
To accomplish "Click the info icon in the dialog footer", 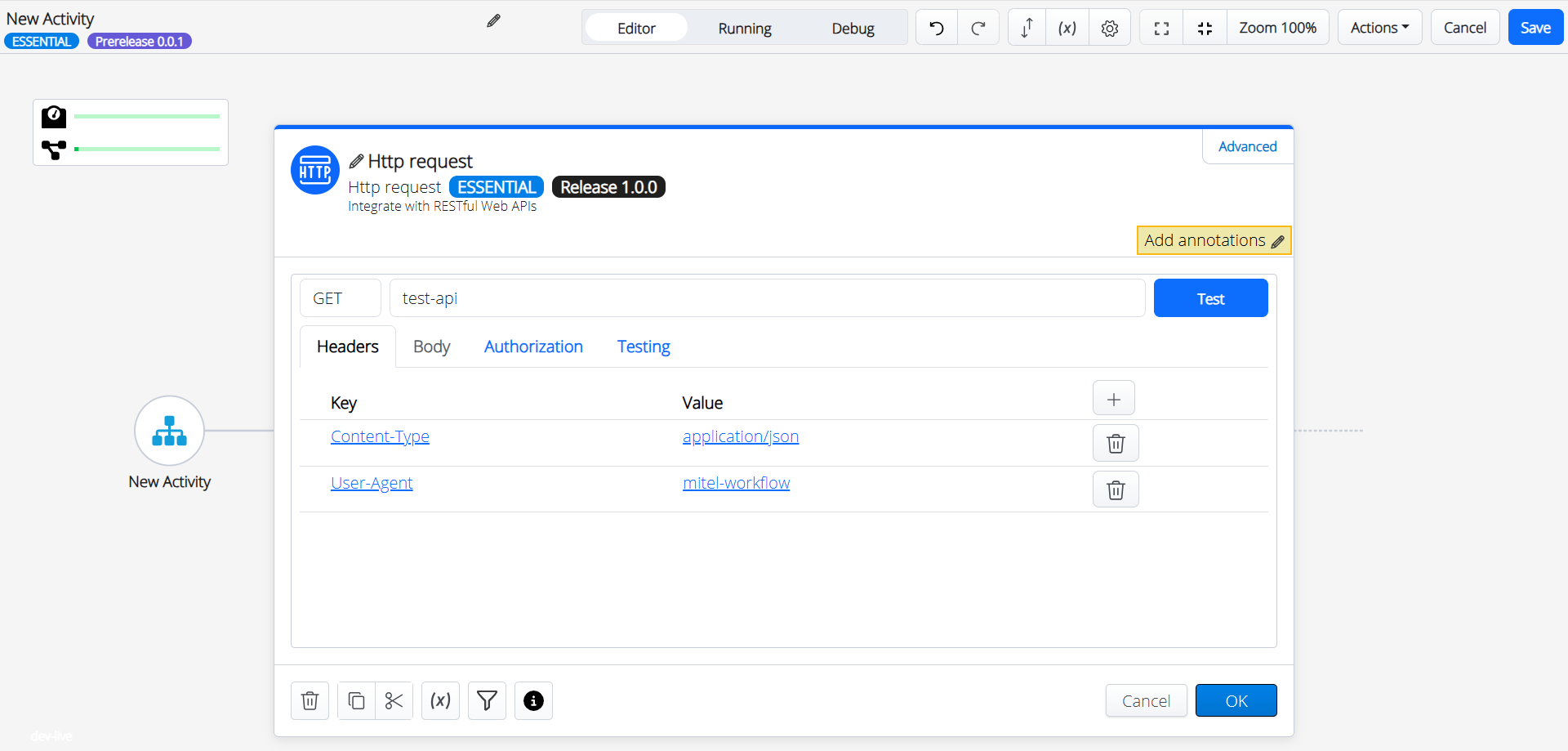I will click(x=533, y=700).
